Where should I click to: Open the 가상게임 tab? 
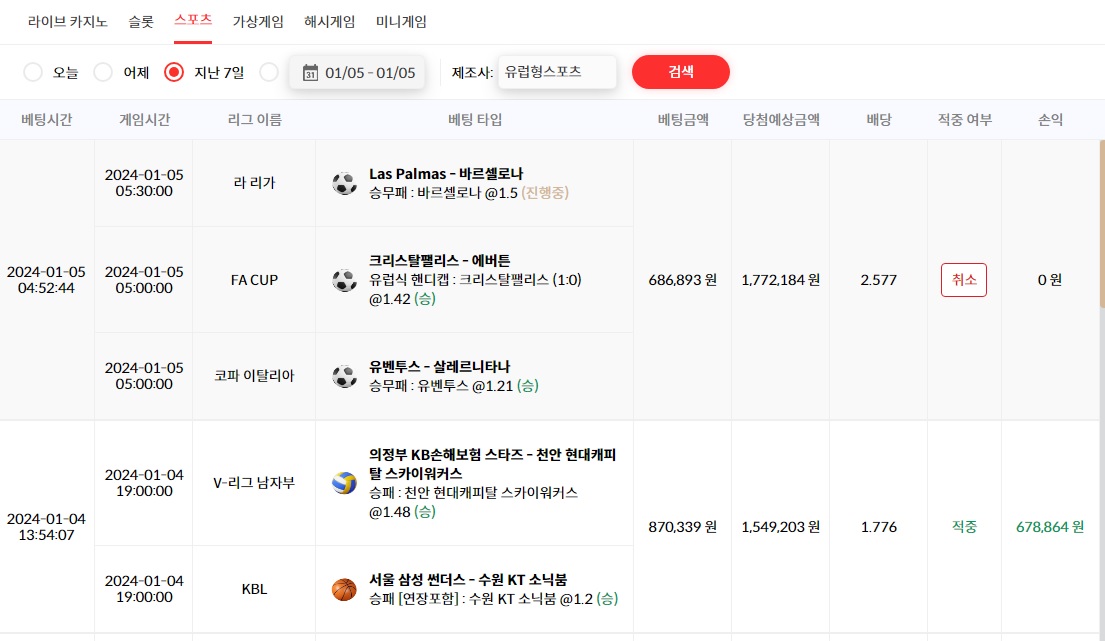point(258,22)
